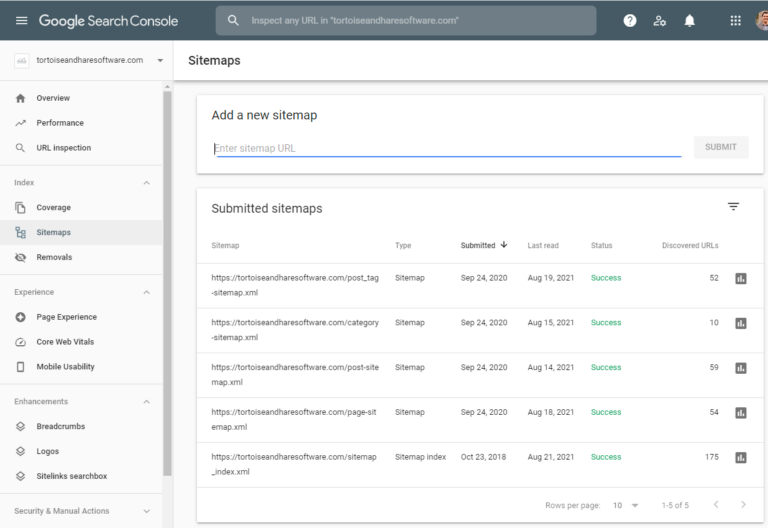Open the hamburger main menu
Screen dimensions: 768x528
click(22, 21)
